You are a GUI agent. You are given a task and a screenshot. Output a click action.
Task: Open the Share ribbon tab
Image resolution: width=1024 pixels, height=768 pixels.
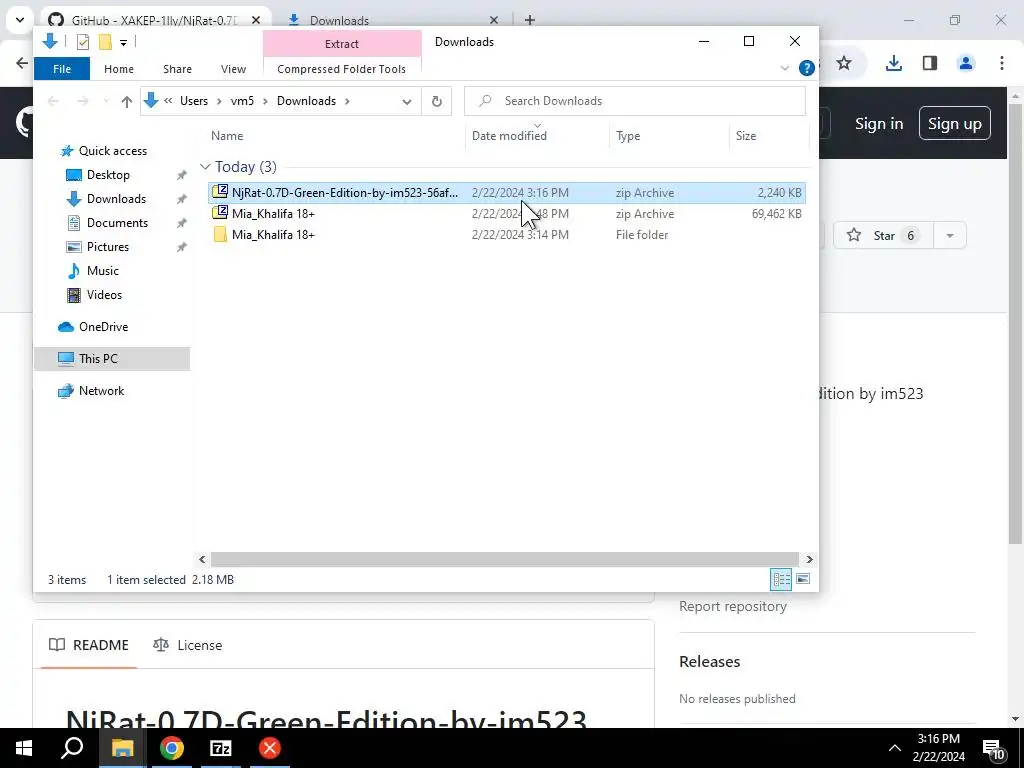(178, 69)
